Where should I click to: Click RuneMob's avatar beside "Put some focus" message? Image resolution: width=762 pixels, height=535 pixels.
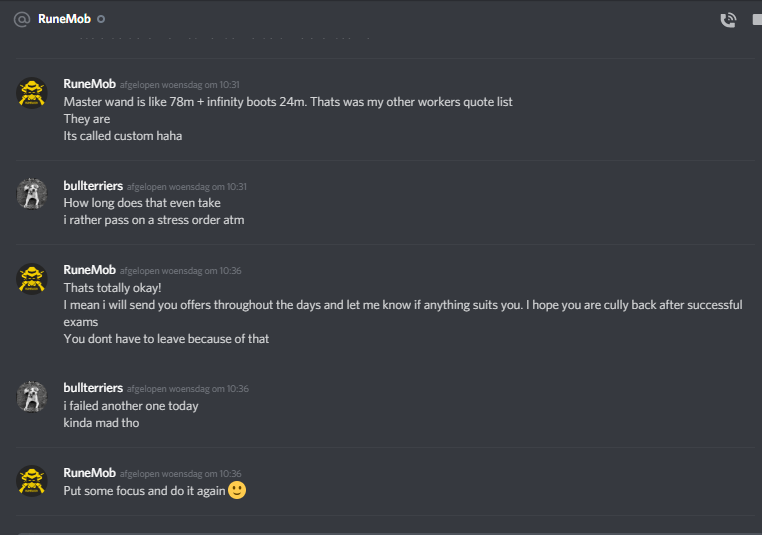click(33, 482)
